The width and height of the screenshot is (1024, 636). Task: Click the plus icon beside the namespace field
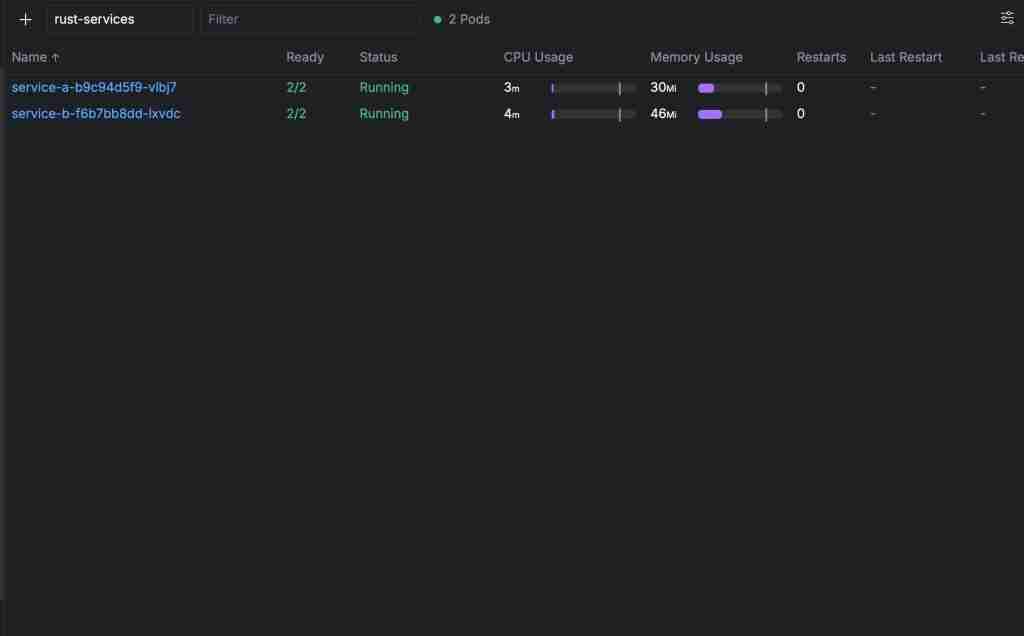(26, 19)
